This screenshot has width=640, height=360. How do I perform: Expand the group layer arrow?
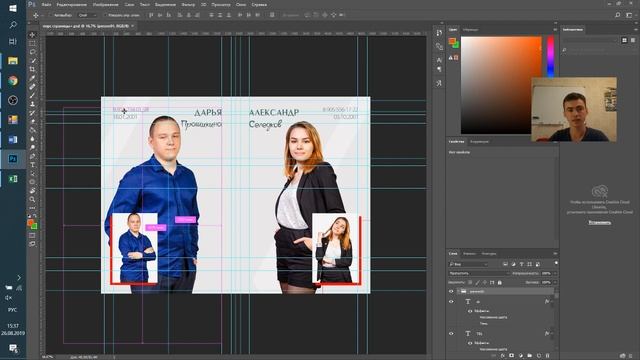(x=458, y=291)
